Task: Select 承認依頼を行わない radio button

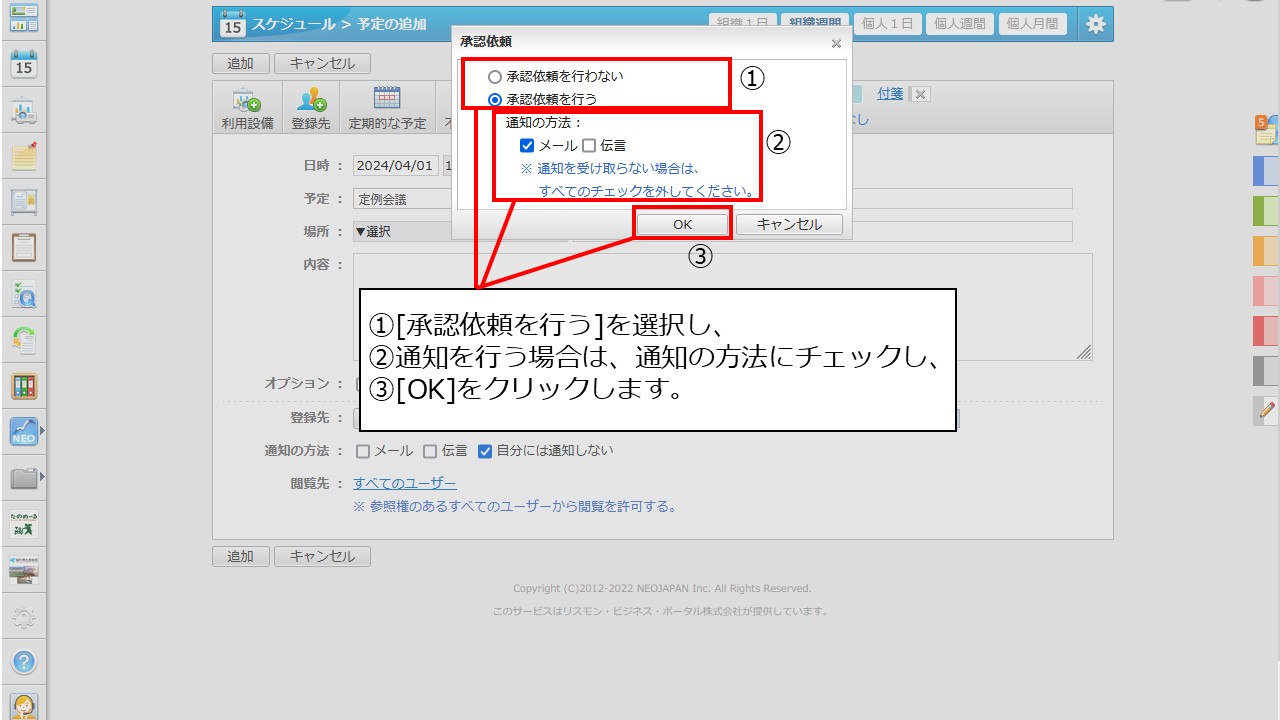Action: pyautogui.click(x=494, y=76)
